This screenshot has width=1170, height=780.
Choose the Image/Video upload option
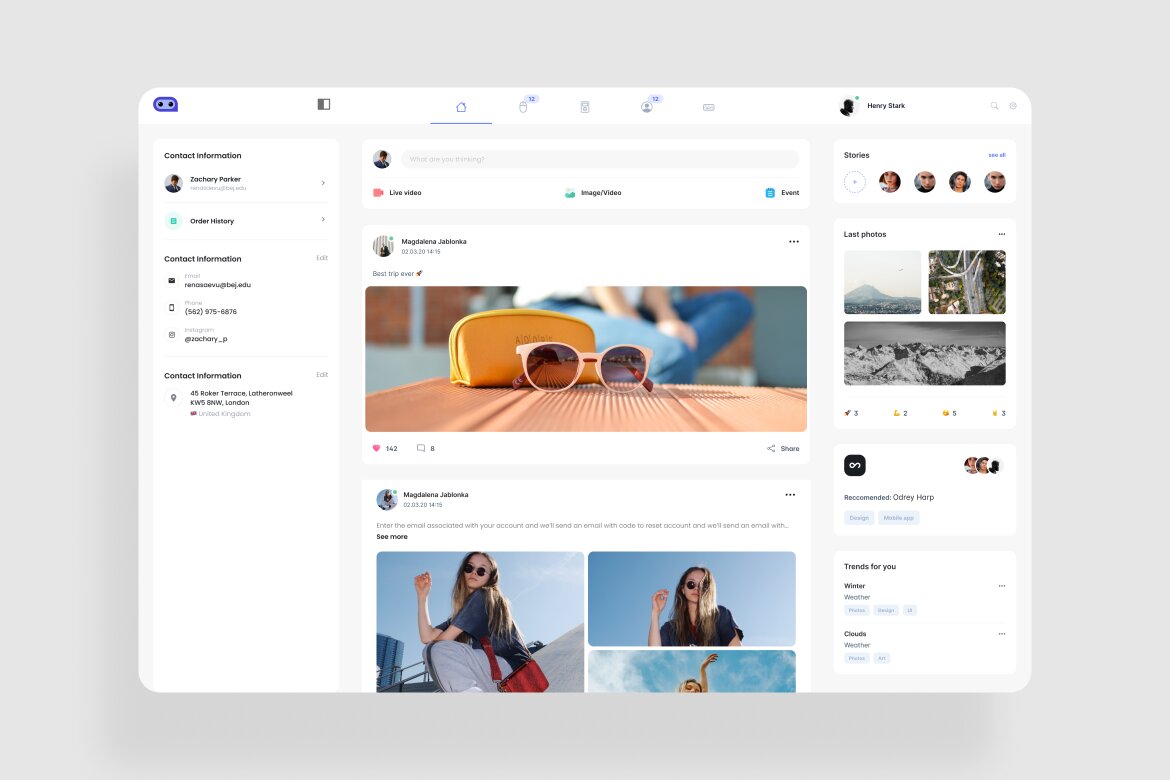click(x=592, y=193)
